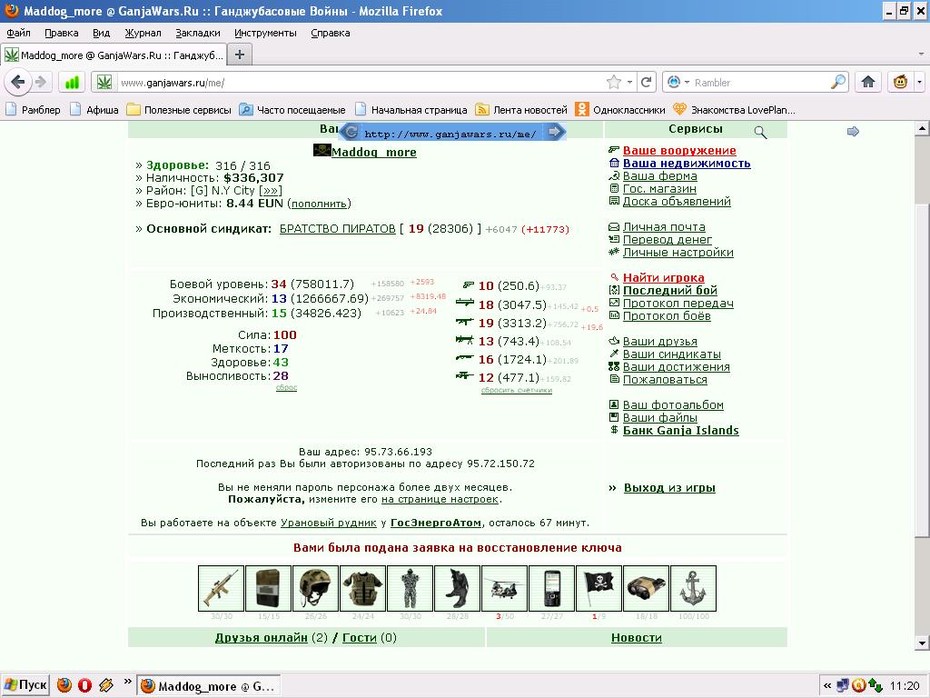Click the search magnifier in Сервисы header
The image size is (930, 698).
coord(760,132)
